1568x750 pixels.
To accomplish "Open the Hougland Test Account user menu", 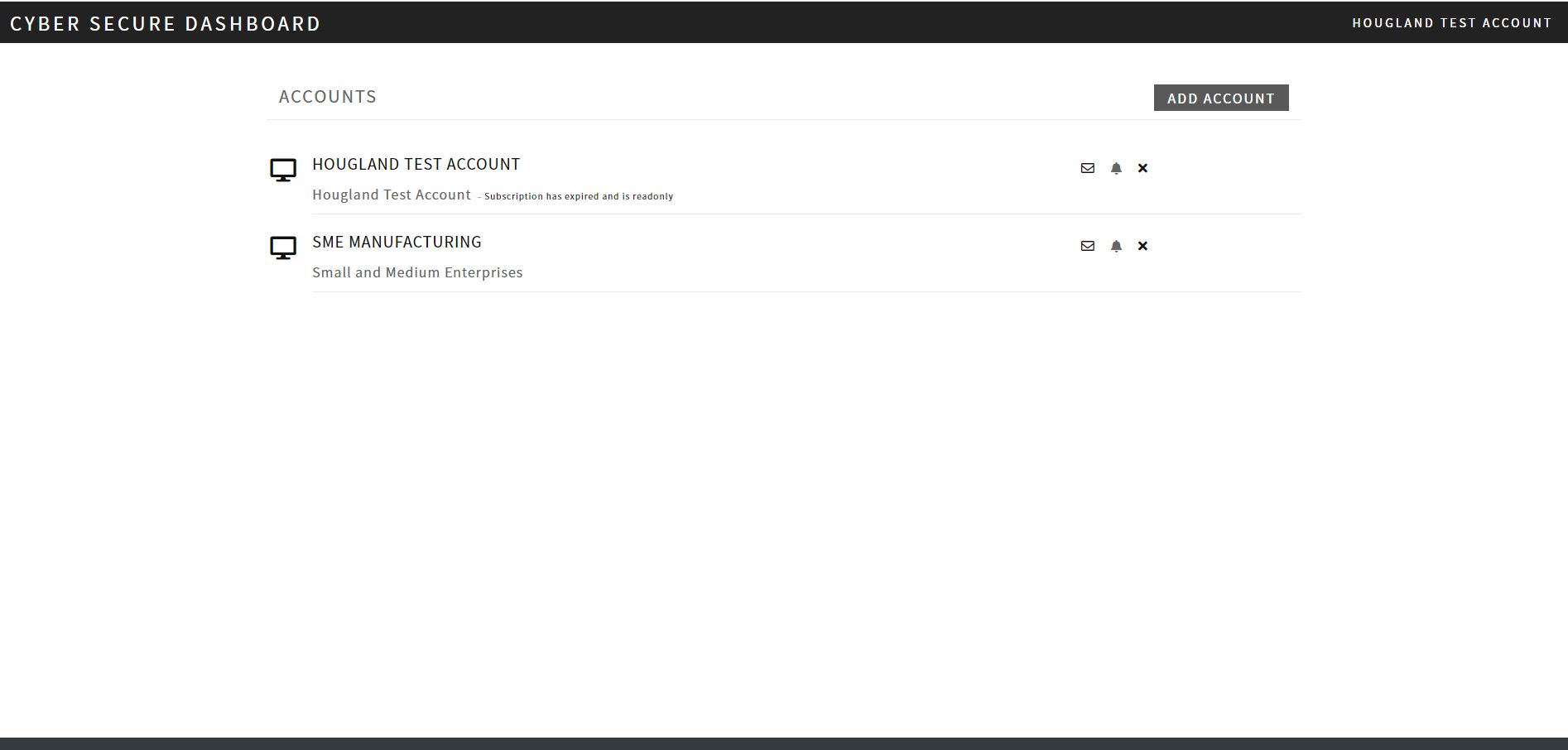I will coord(1453,22).
